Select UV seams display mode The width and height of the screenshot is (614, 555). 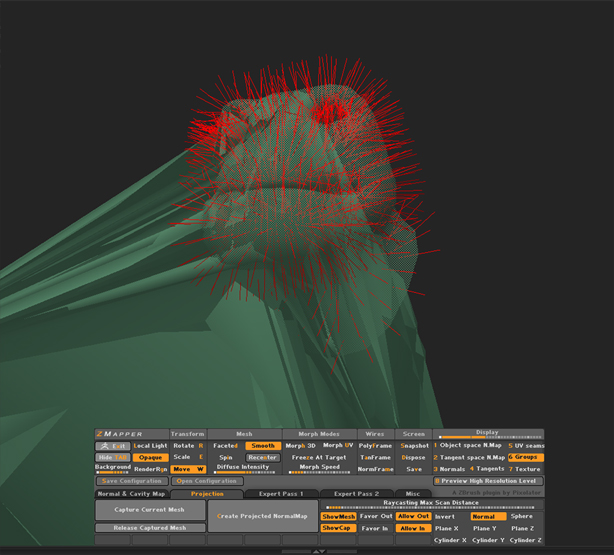click(526, 446)
